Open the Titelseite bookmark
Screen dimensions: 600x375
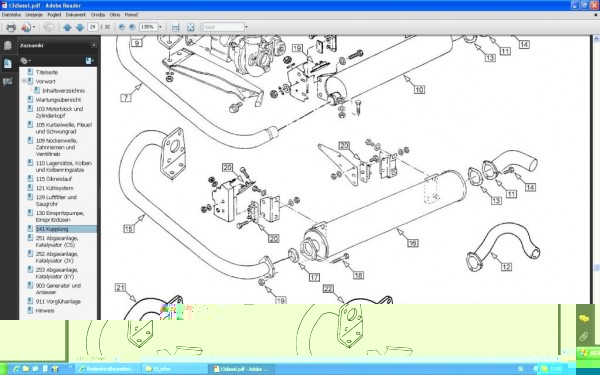(x=47, y=72)
